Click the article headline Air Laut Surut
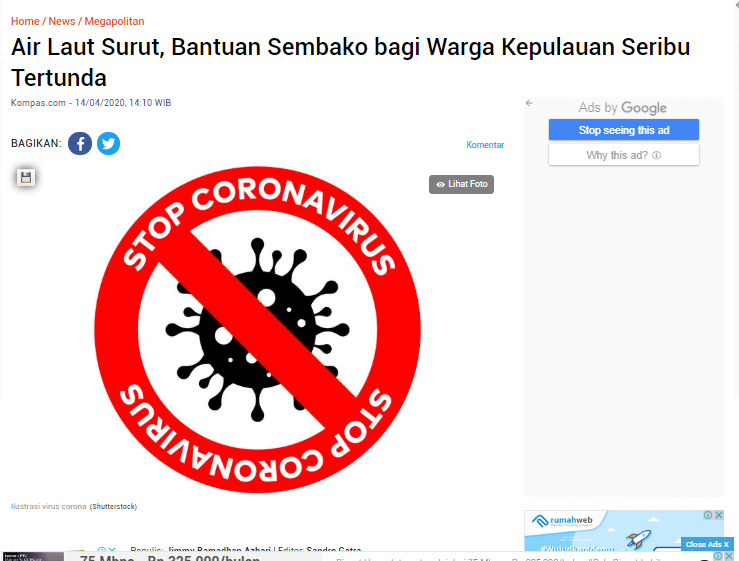The width and height of the screenshot is (739, 561). (x=350, y=62)
